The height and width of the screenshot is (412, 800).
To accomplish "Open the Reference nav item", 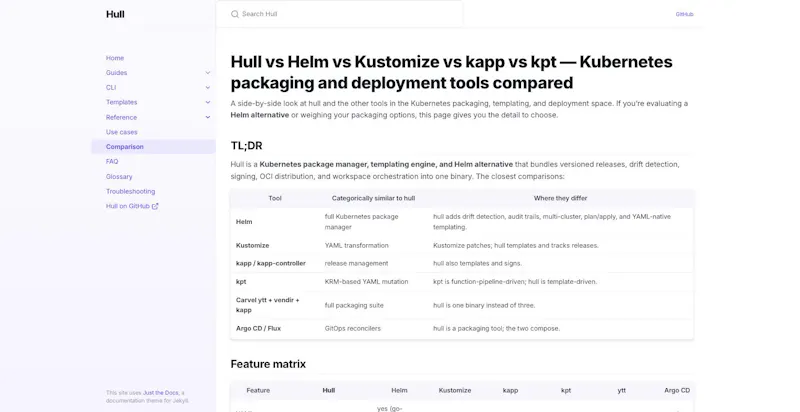I will pyautogui.click(x=121, y=117).
